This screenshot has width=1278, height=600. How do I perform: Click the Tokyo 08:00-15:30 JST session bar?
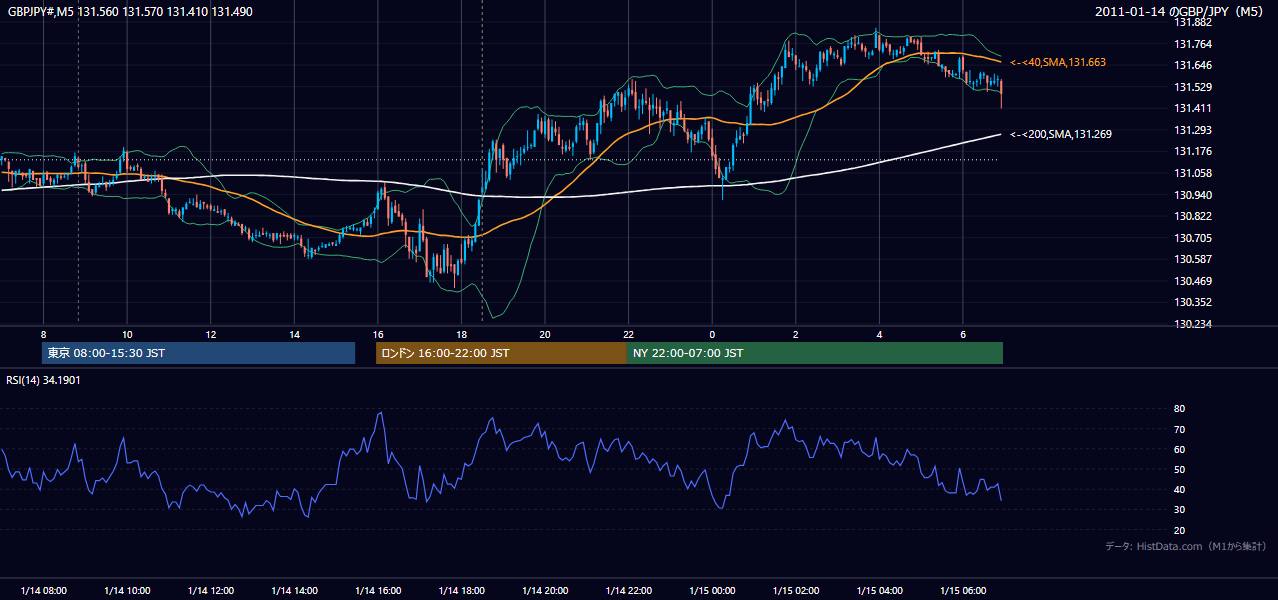[x=198, y=353]
